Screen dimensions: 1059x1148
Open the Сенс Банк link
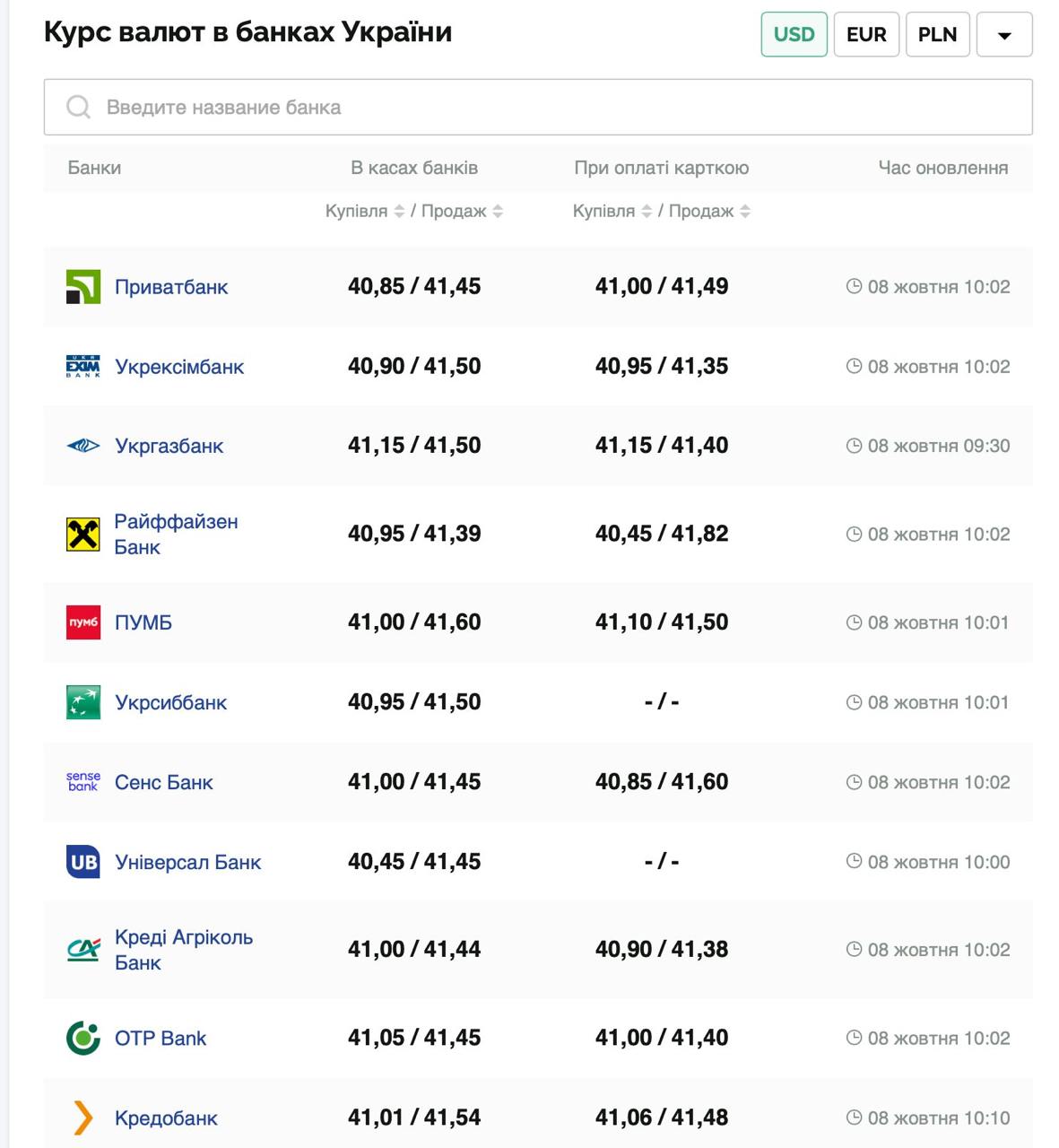pyautogui.click(x=164, y=783)
